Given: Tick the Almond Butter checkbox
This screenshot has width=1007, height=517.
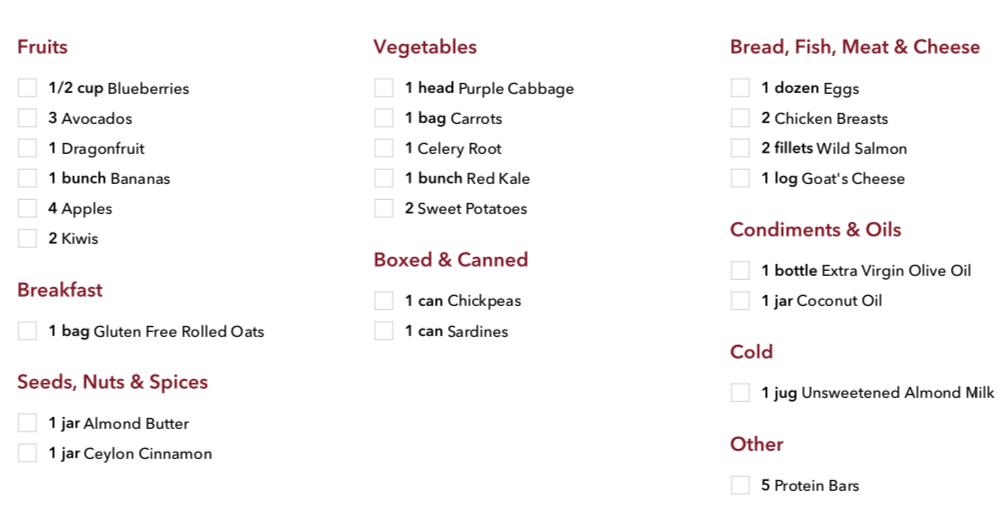Looking at the screenshot, I should pos(27,423).
